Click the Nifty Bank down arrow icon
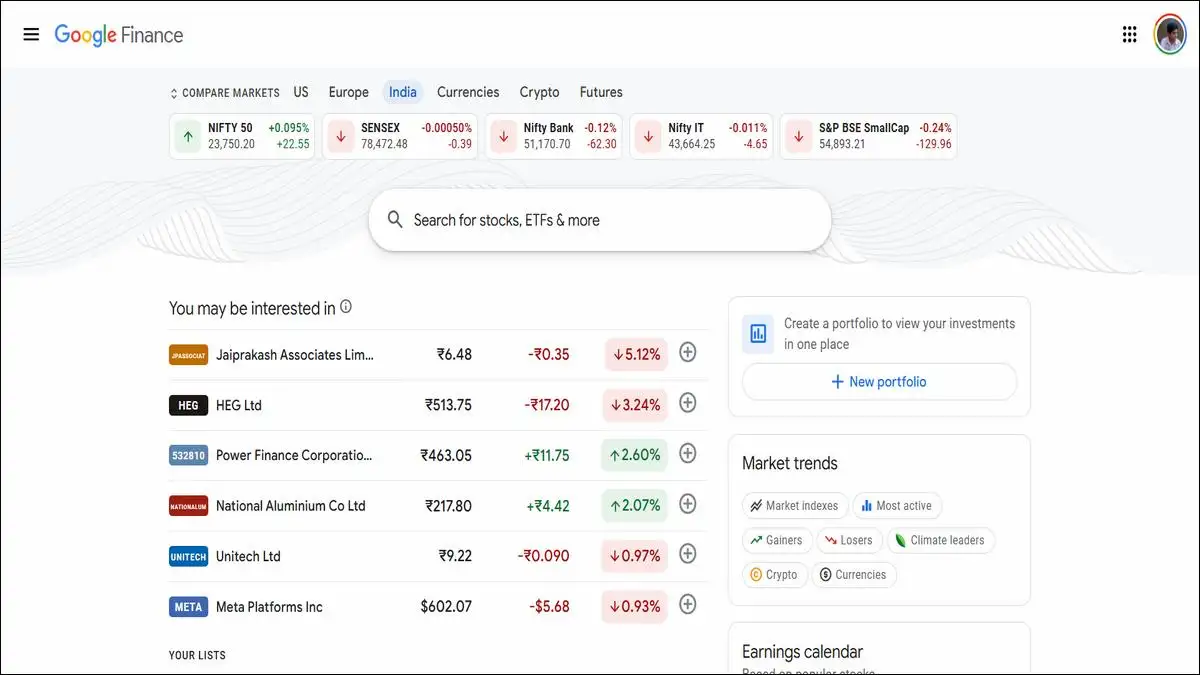Image resolution: width=1200 pixels, height=675 pixels. click(x=504, y=136)
